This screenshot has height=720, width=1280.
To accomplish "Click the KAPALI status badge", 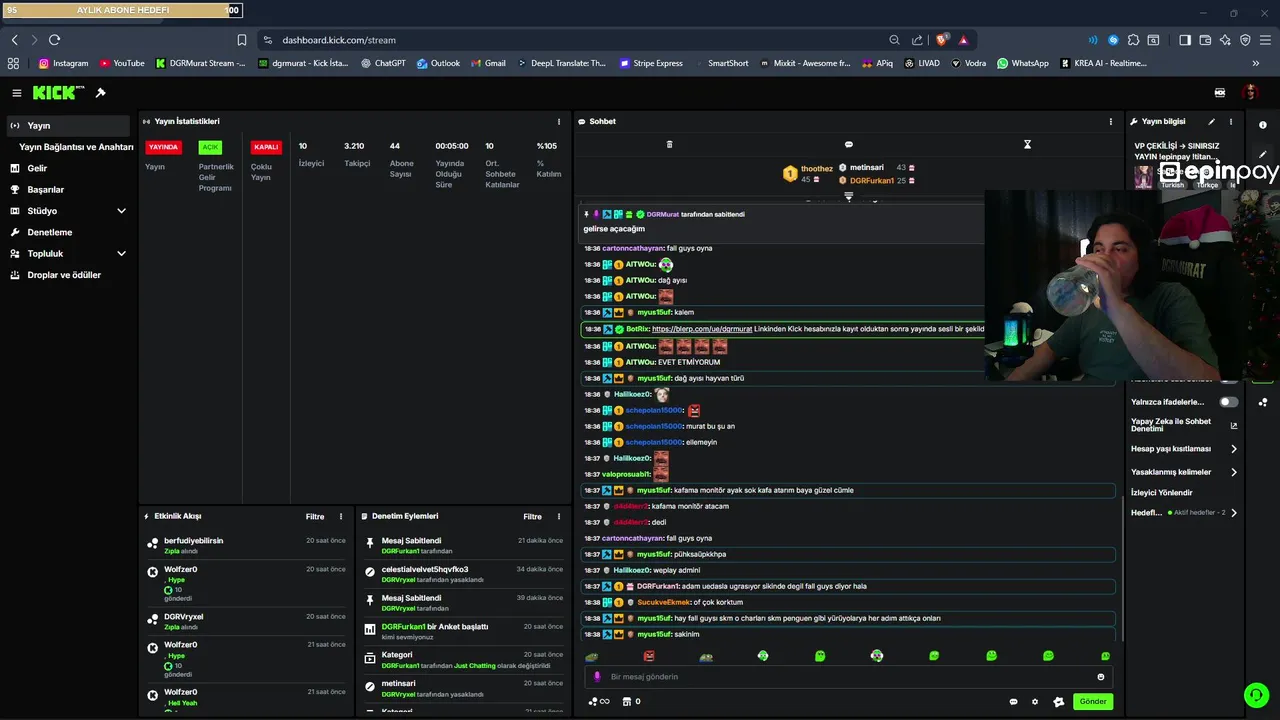I will coord(266,147).
